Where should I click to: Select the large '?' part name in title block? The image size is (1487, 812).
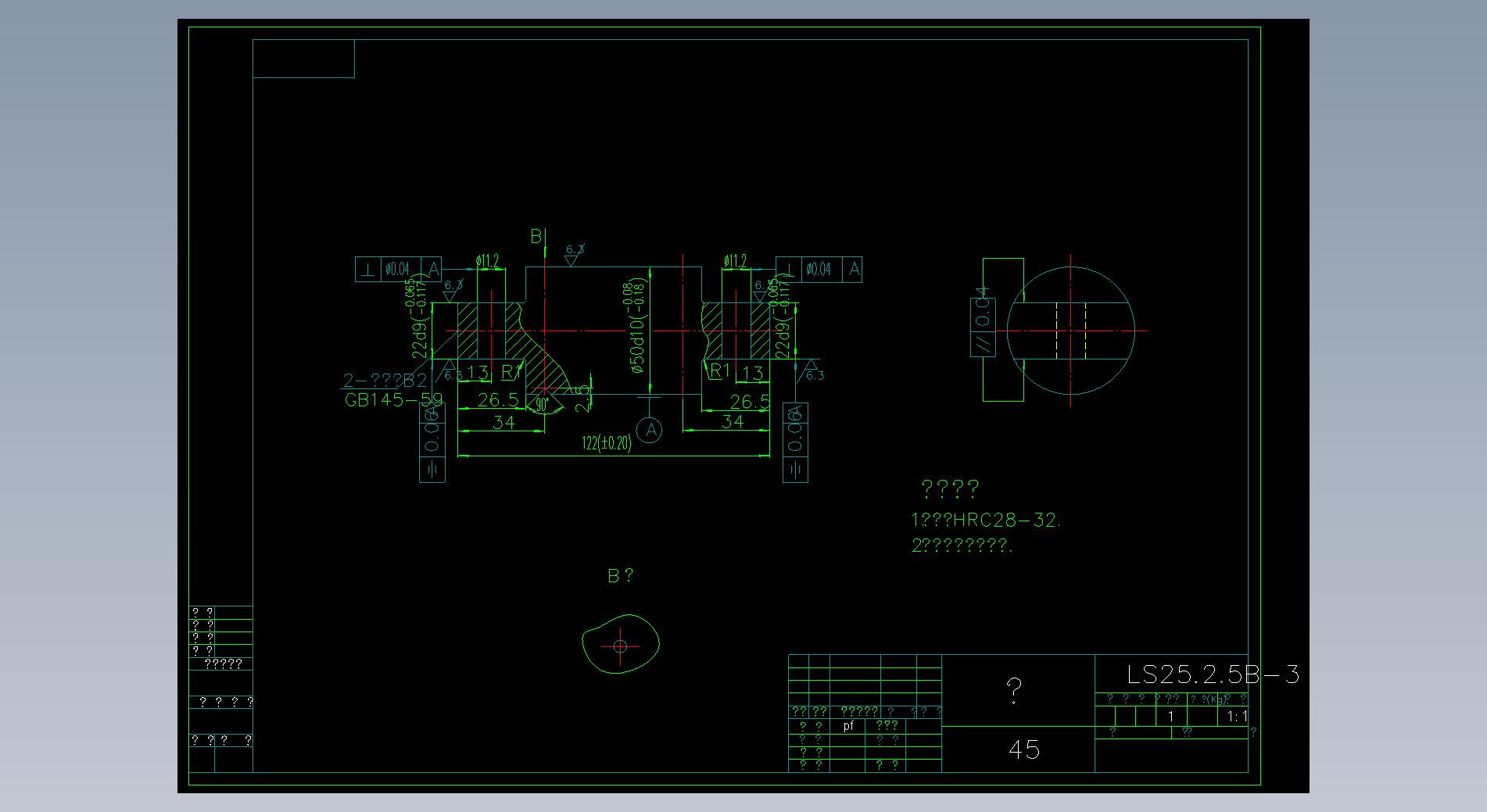pos(1014,691)
